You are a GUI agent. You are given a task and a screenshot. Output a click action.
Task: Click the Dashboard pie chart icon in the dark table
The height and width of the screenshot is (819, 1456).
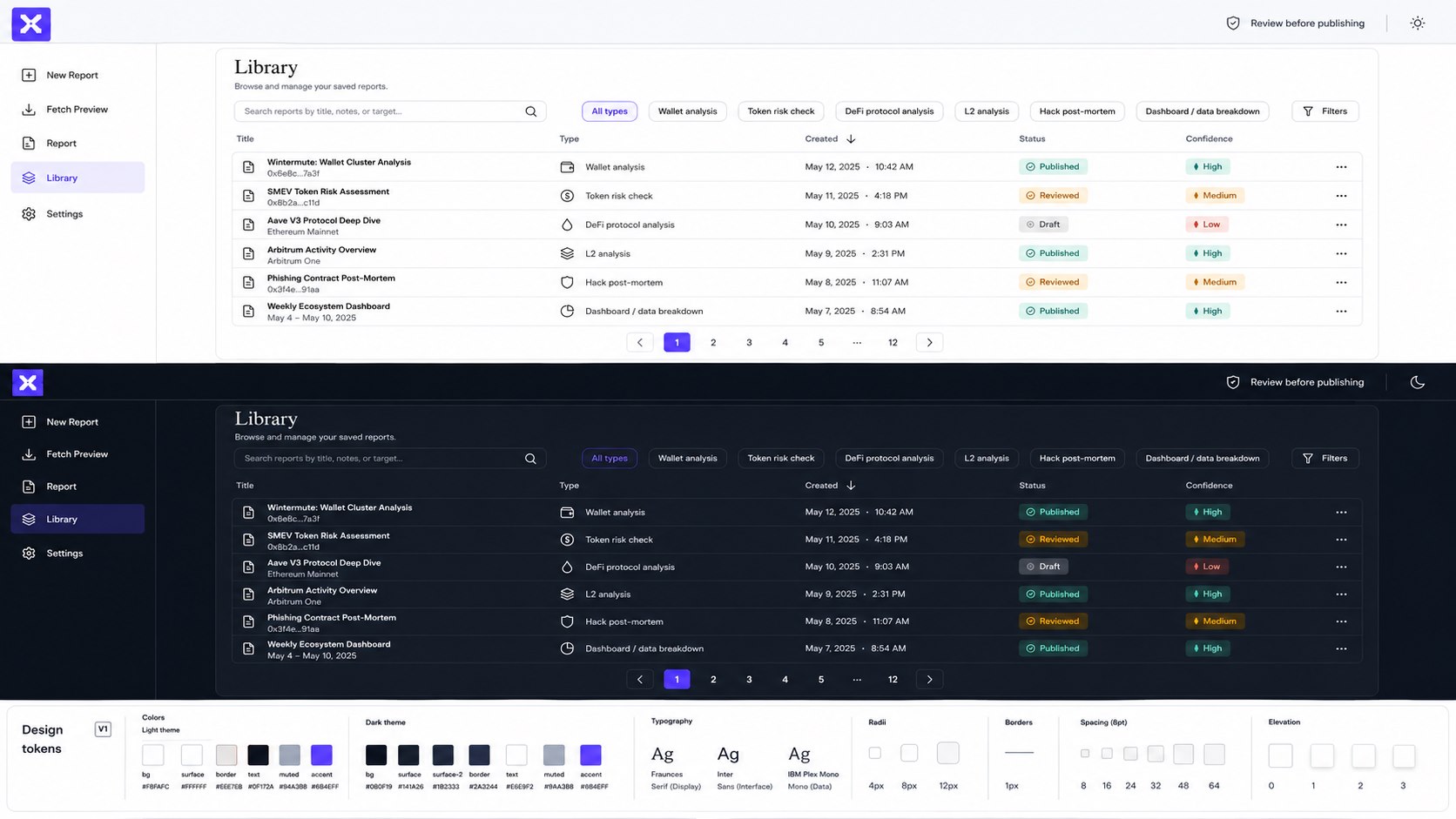tap(567, 648)
